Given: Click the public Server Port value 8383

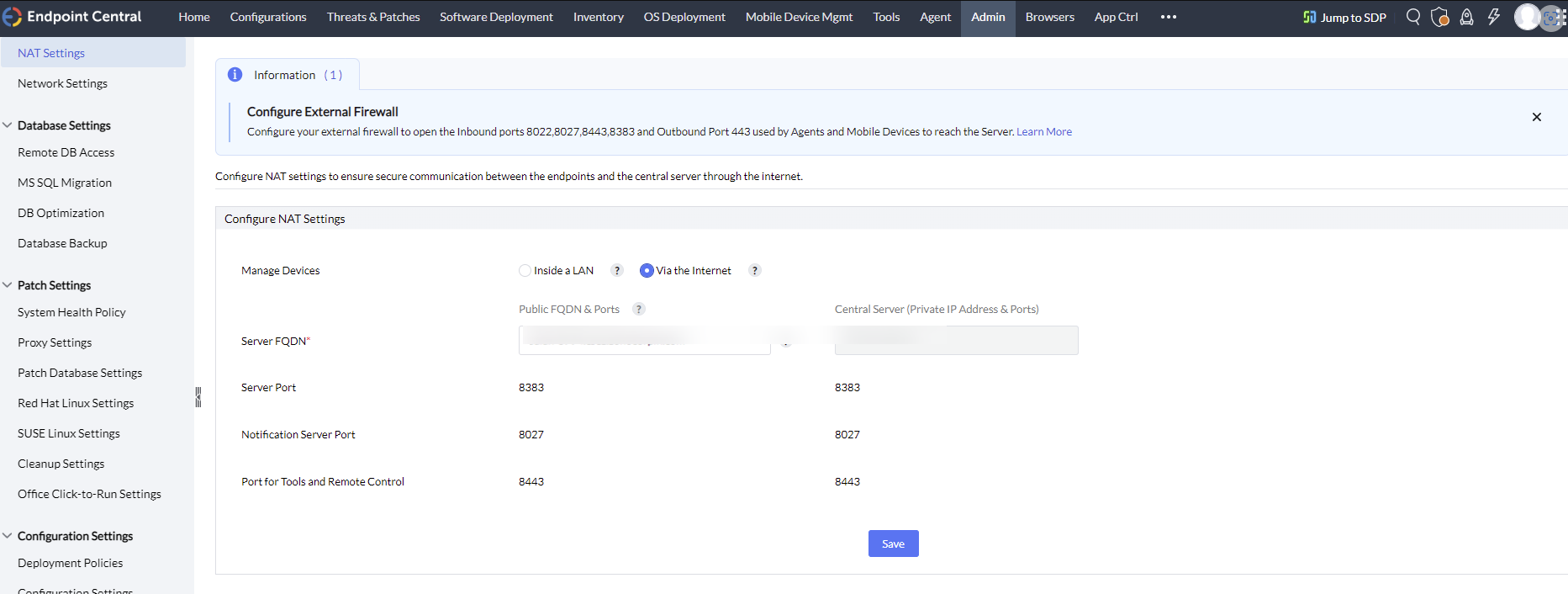Looking at the screenshot, I should coord(531,388).
